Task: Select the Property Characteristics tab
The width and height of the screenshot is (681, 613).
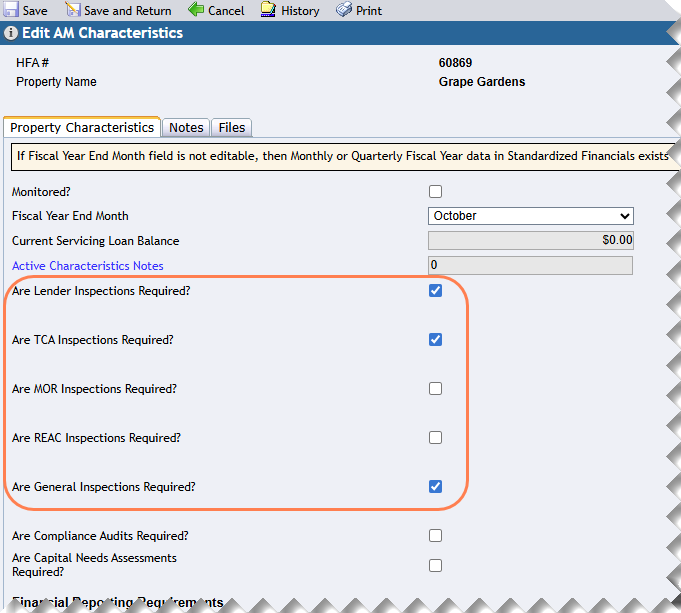Action: click(x=82, y=128)
